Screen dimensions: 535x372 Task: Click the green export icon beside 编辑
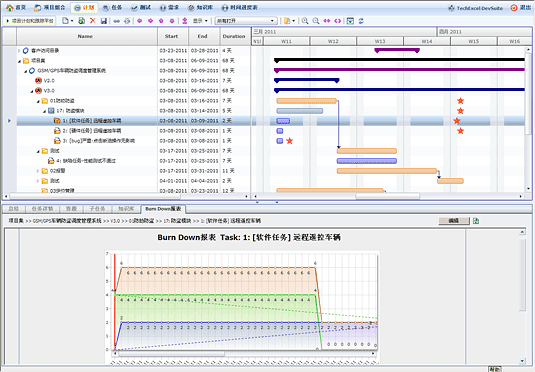[476, 221]
